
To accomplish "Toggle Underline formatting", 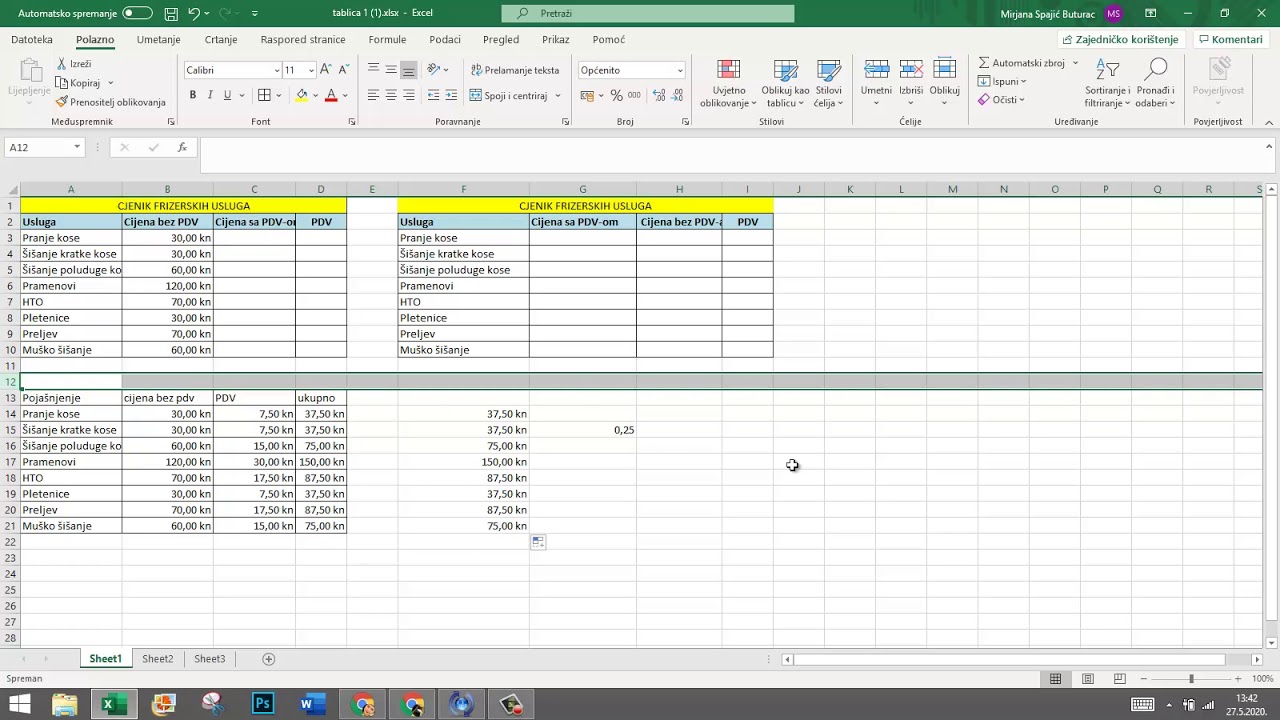I will pos(227,95).
